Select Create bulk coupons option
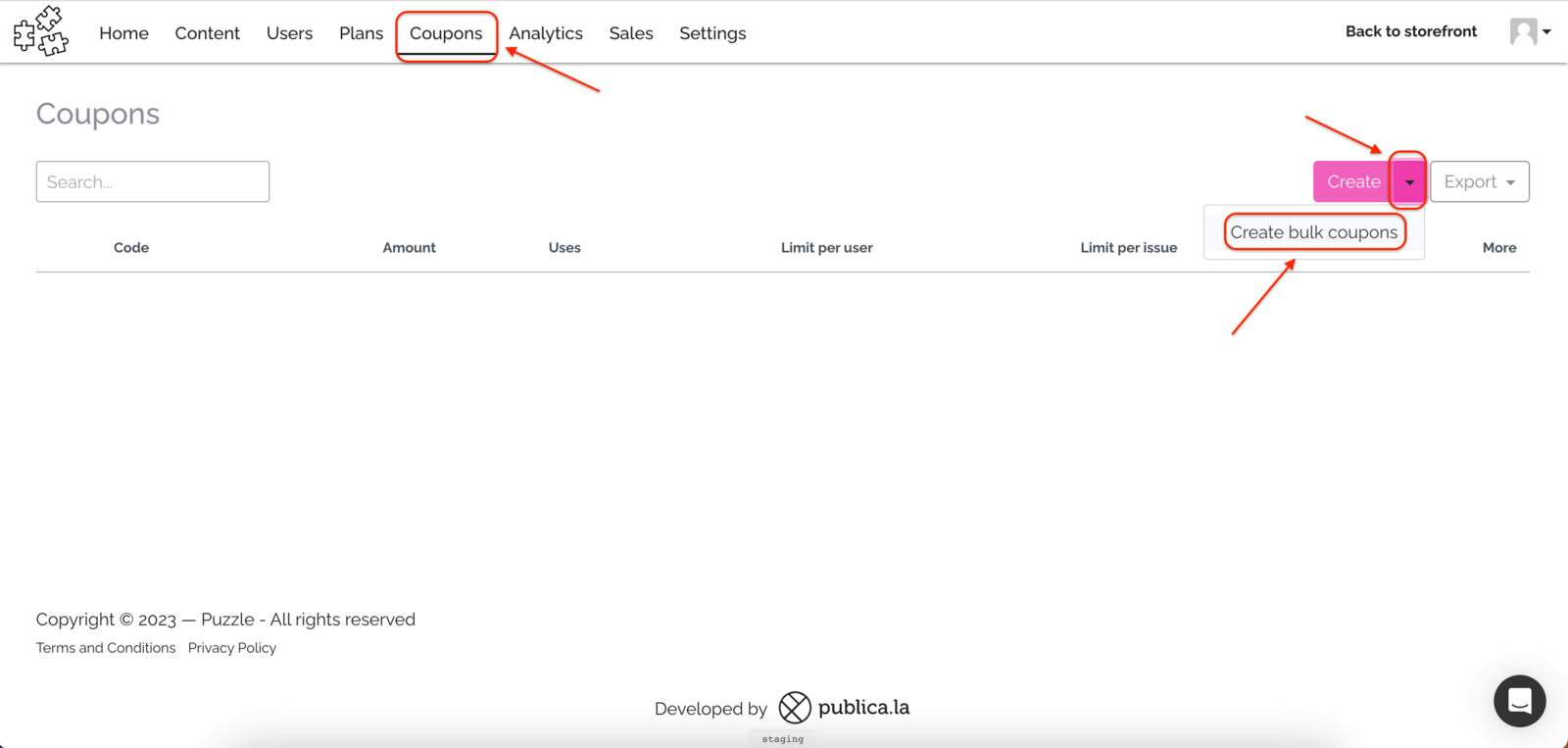The height and width of the screenshot is (748, 1568). (x=1313, y=232)
